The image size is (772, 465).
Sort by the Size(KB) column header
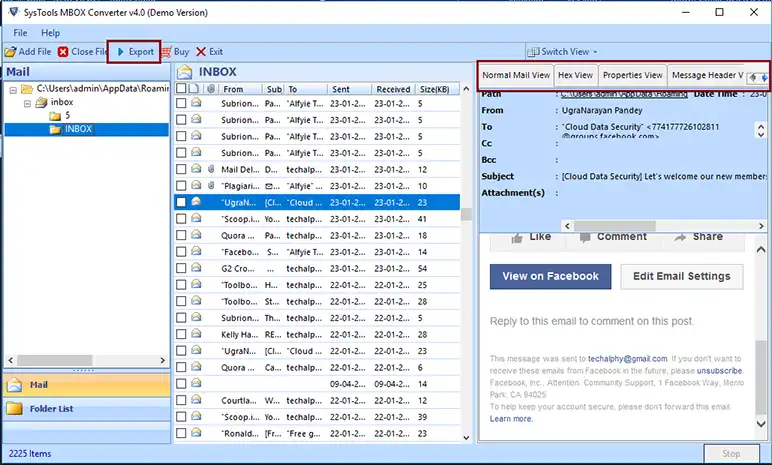pyautogui.click(x=437, y=89)
